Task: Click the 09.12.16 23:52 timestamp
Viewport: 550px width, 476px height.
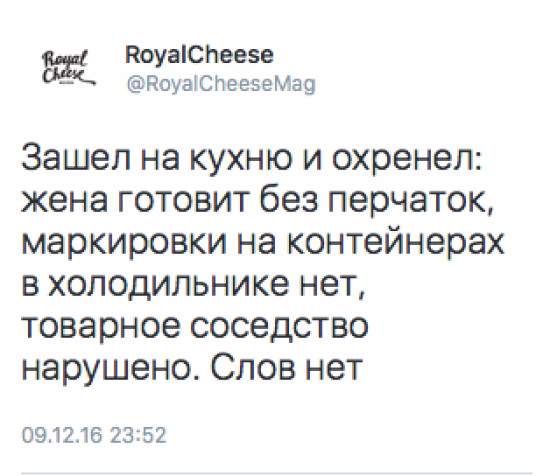Action: click(x=94, y=435)
